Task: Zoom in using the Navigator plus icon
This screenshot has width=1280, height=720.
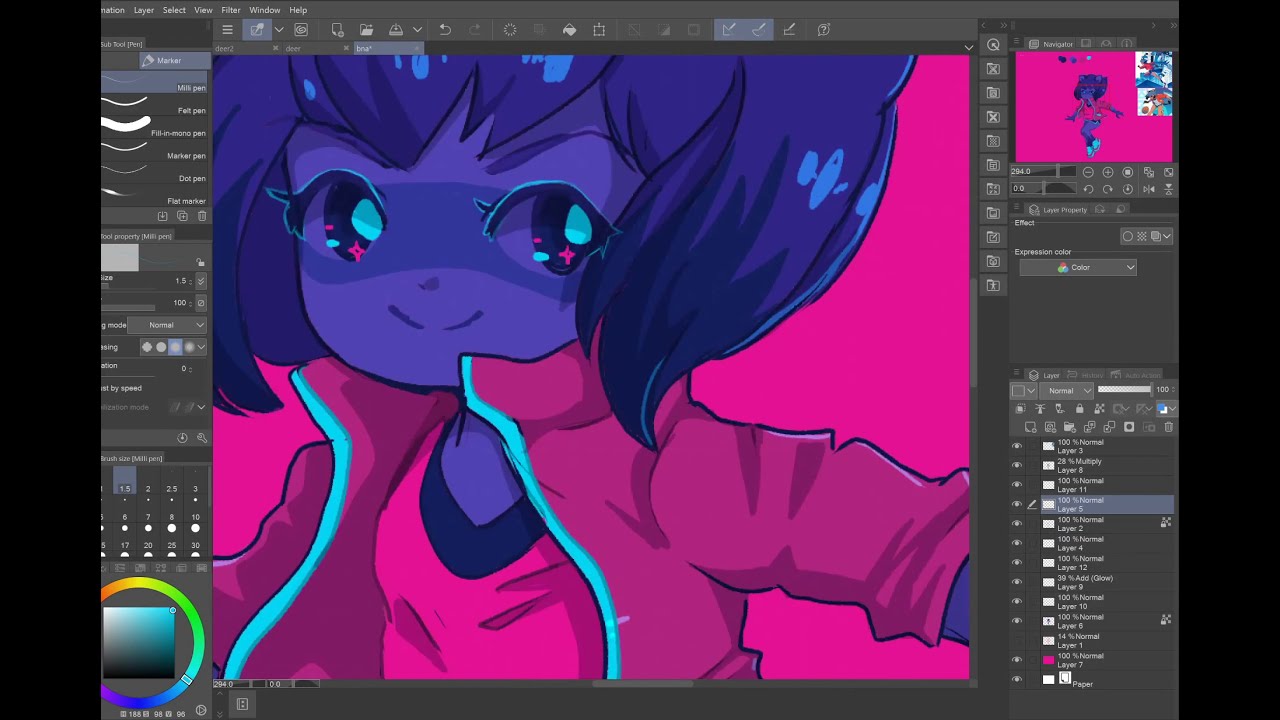Action: point(1108,172)
